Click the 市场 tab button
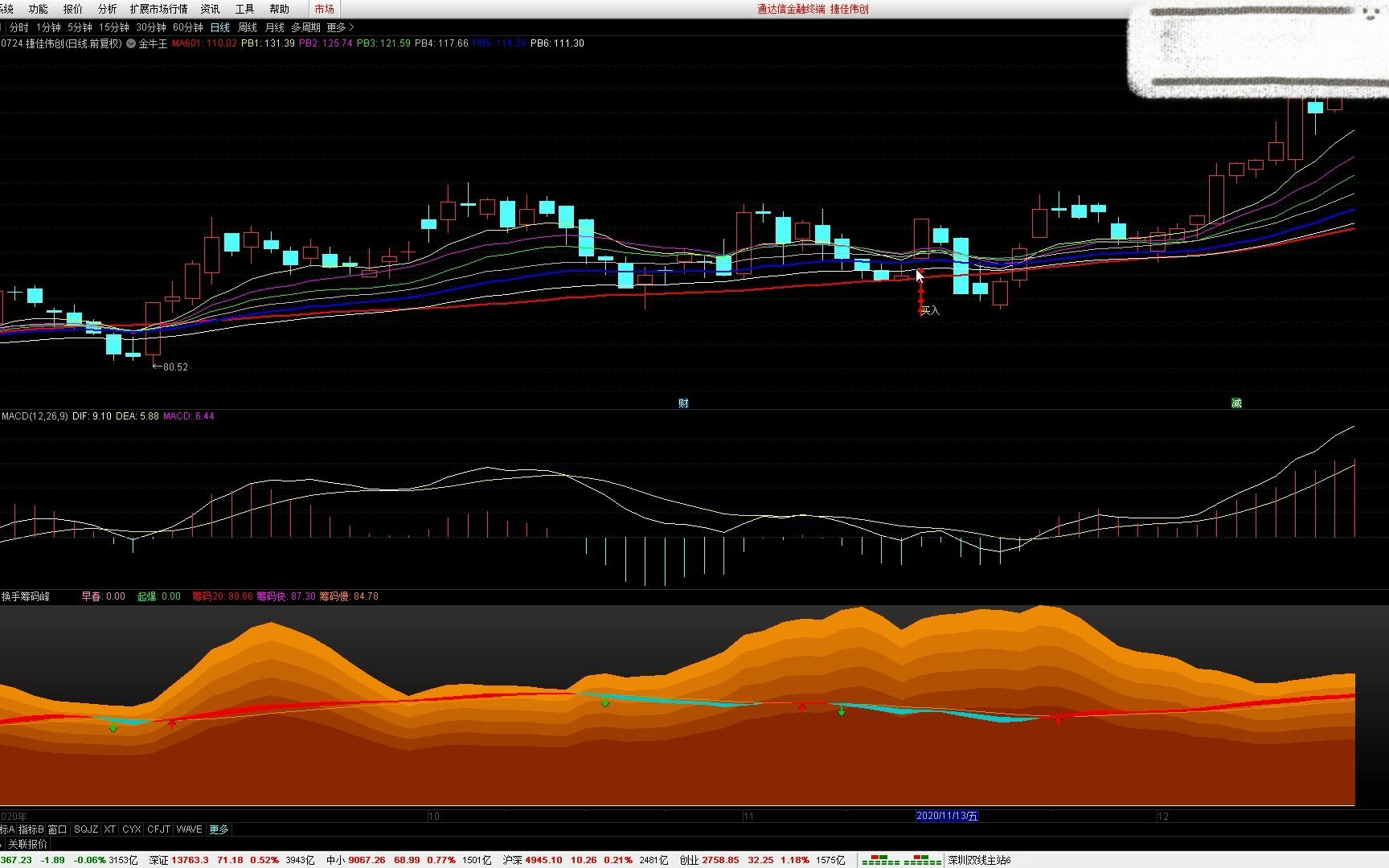Screen dimensions: 1389x868 [324, 9]
